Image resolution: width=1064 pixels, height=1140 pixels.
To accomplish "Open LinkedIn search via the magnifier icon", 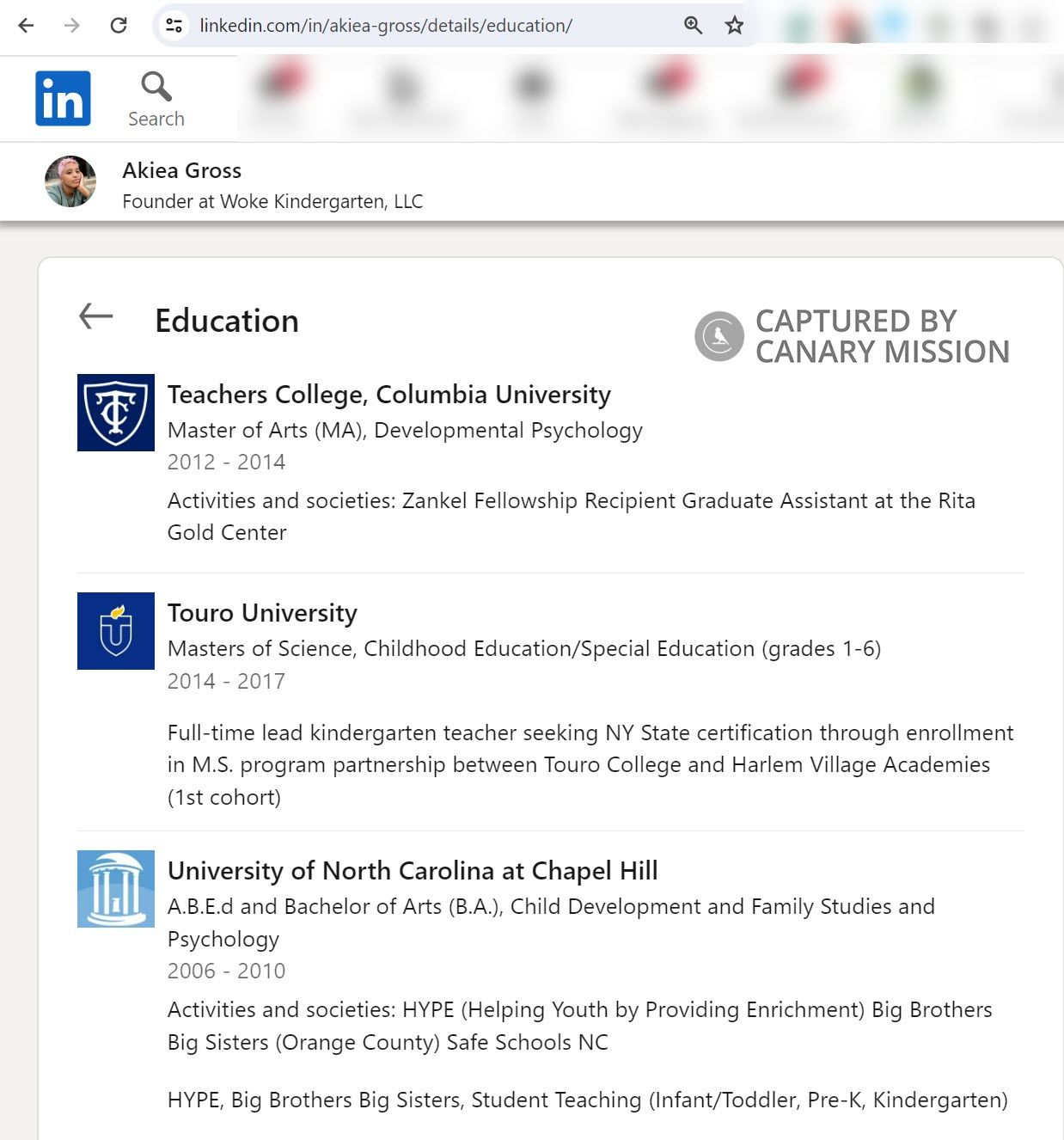I will coord(155,86).
